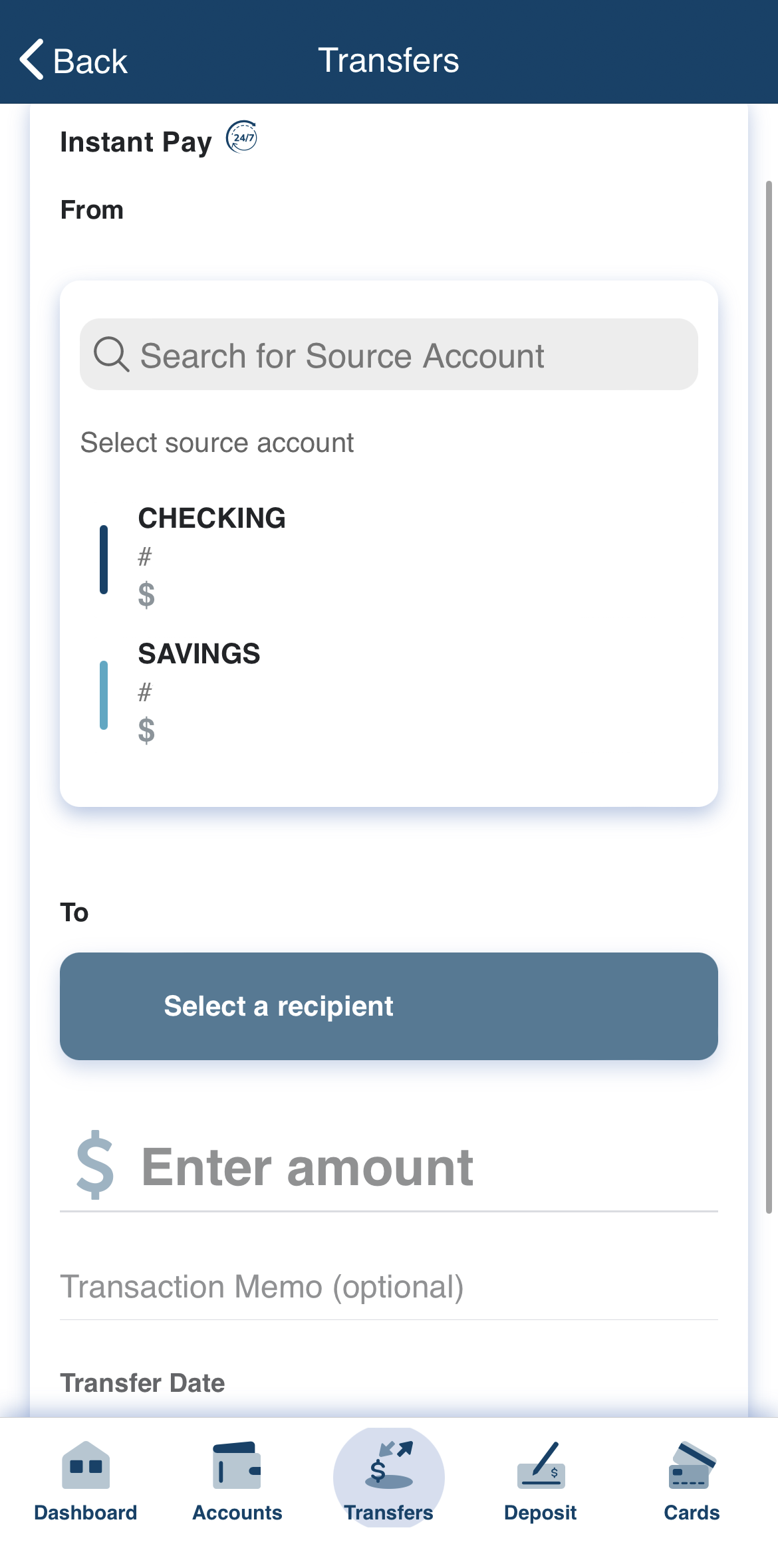The image size is (778, 1568).
Task: Select the SAVINGS source account
Action: point(199,692)
